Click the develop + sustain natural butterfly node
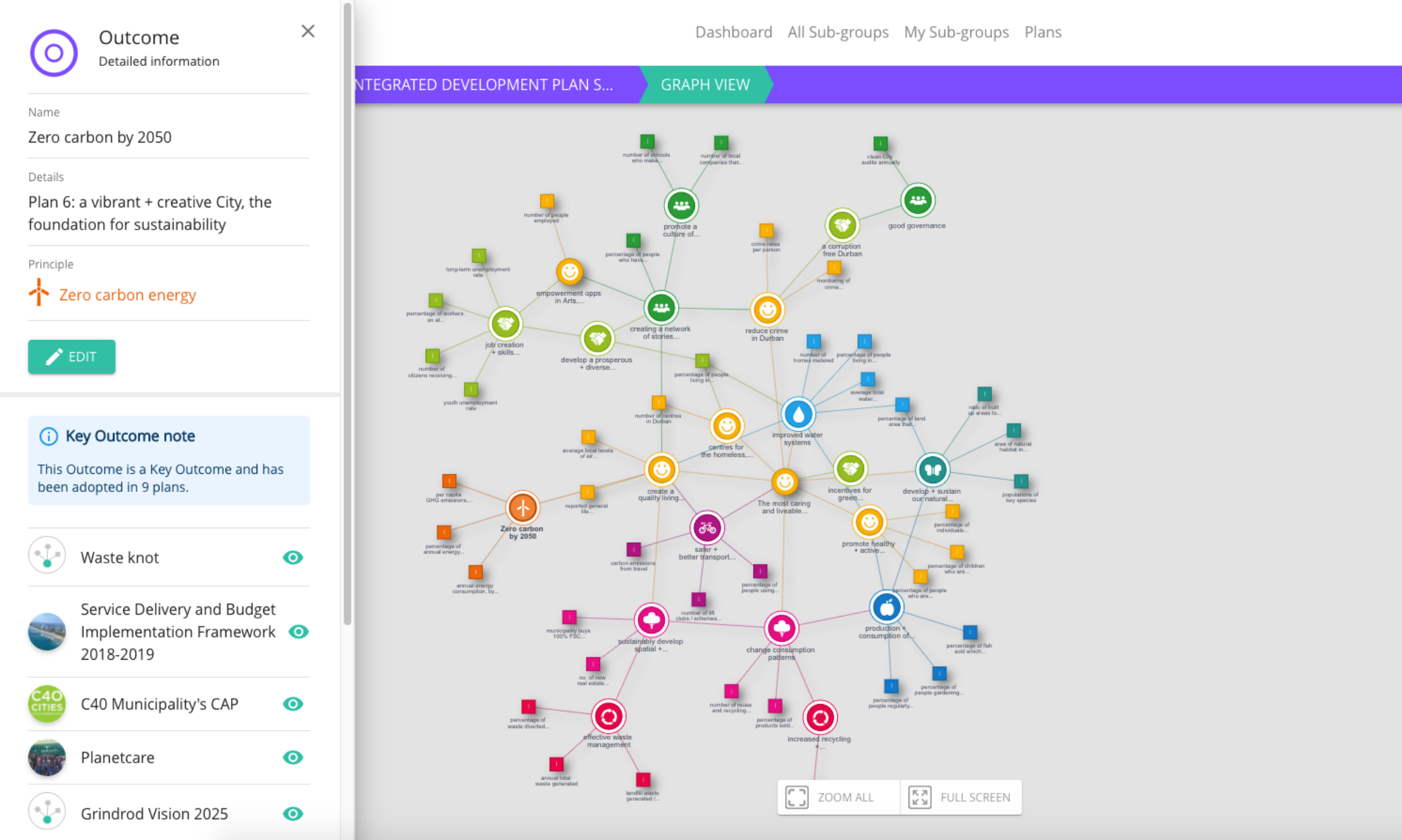The height and width of the screenshot is (840, 1402). click(x=932, y=470)
